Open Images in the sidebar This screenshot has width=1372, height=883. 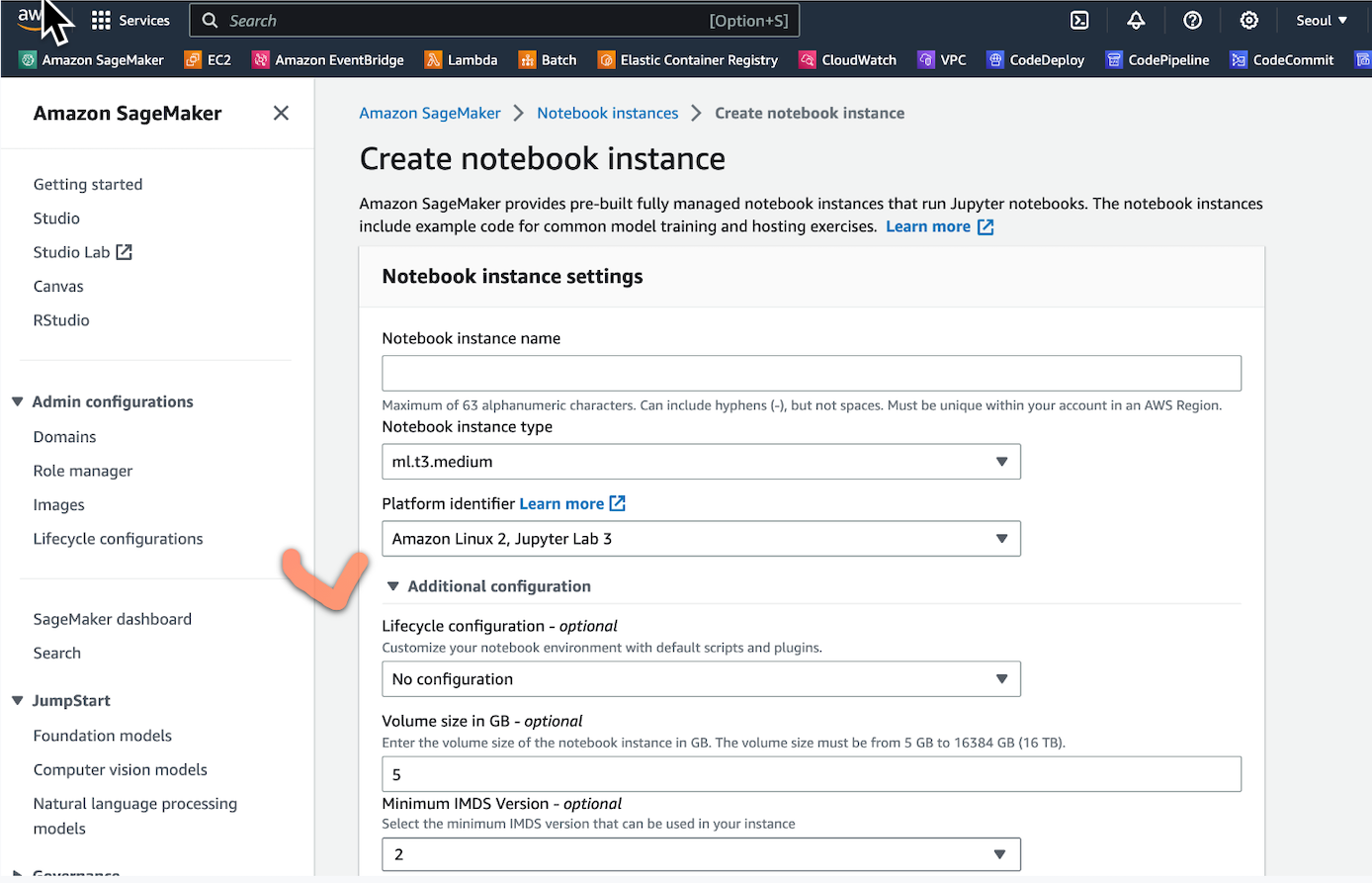[x=59, y=505]
